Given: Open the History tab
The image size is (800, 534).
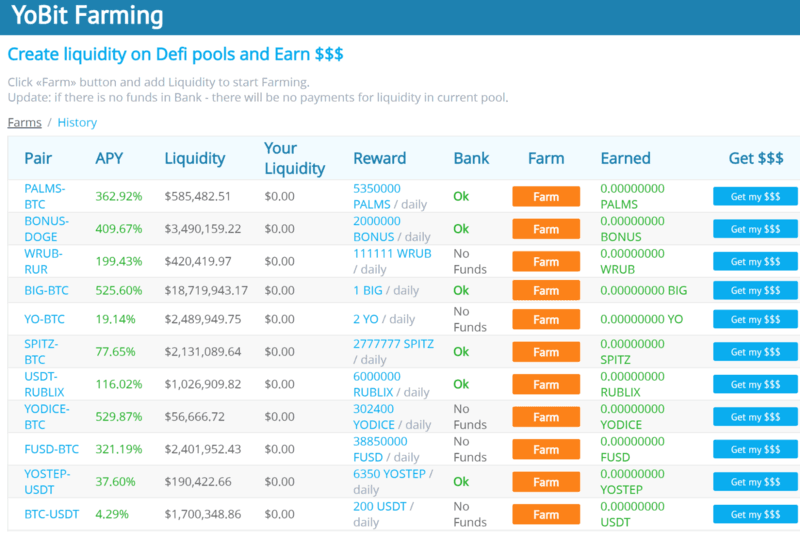Looking at the screenshot, I should click(77, 122).
